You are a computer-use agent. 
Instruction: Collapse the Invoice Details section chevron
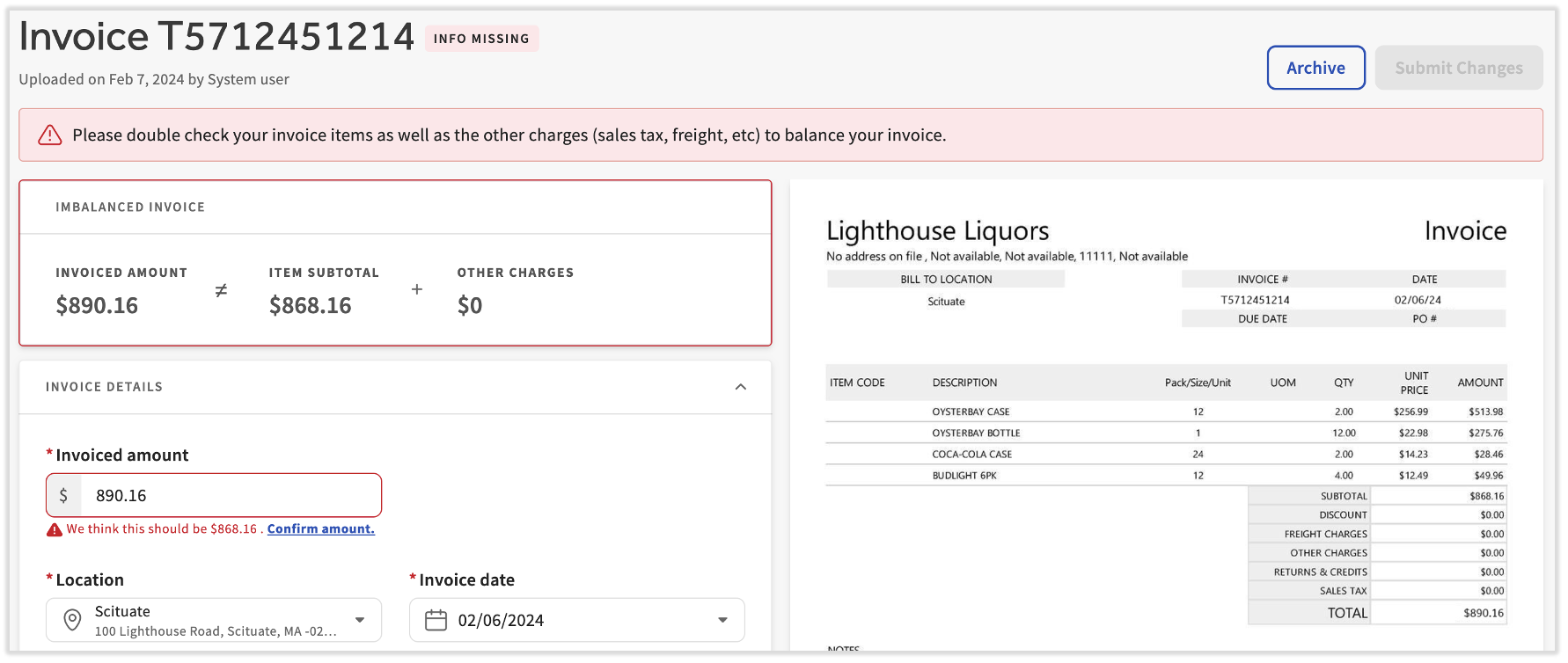(x=740, y=387)
